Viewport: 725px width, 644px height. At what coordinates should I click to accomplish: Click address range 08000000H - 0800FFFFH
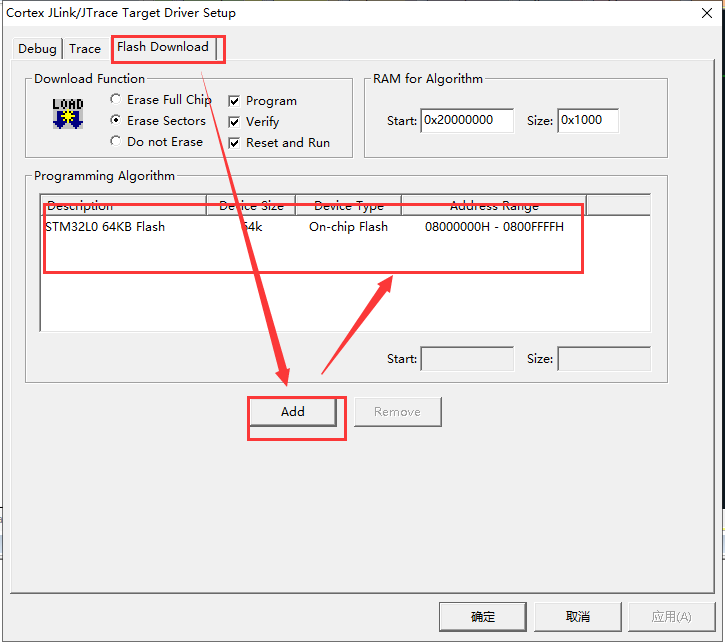click(x=494, y=227)
